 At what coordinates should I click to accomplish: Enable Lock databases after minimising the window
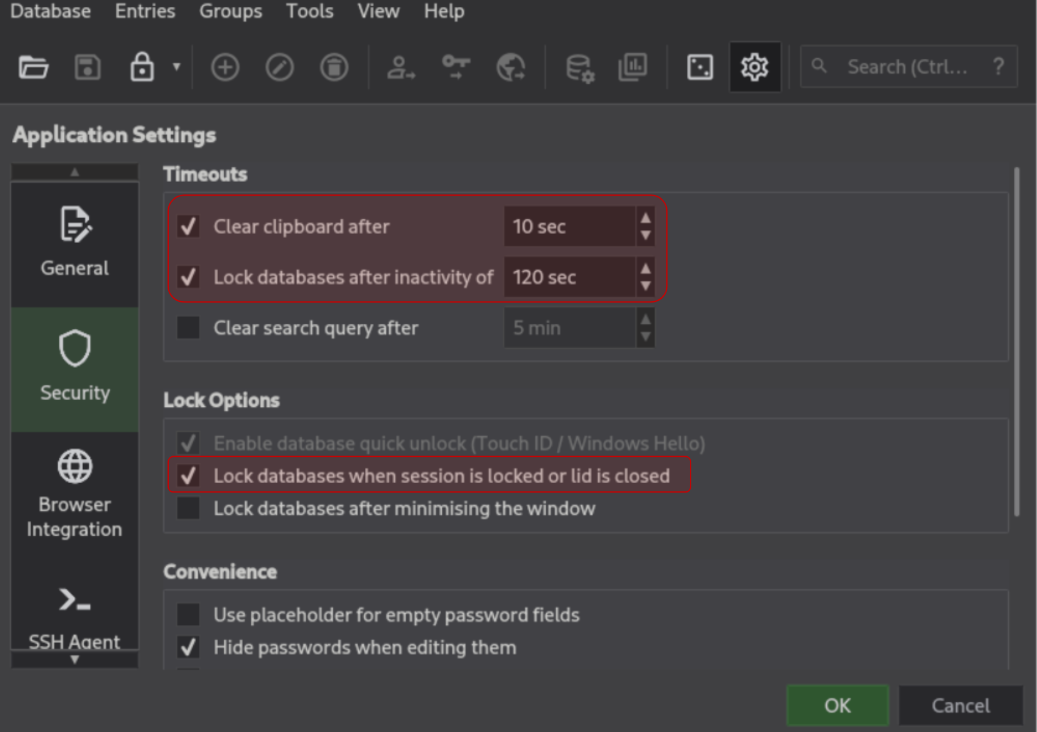click(x=188, y=508)
